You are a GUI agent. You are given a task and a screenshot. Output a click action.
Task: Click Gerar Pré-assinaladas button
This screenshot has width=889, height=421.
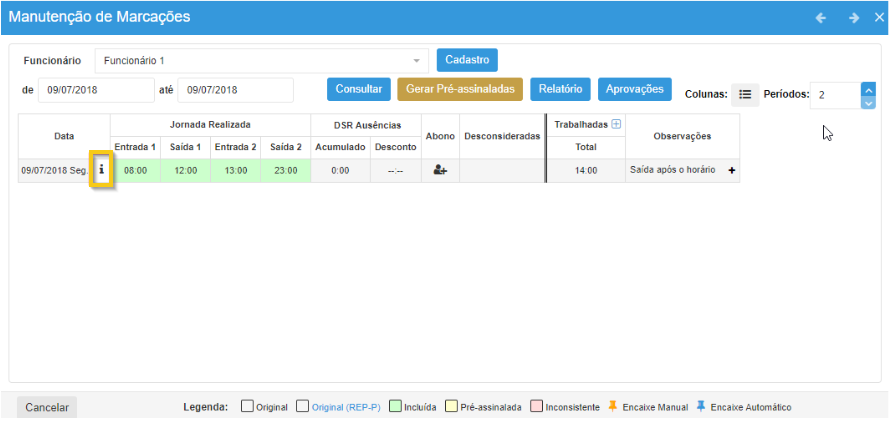(460, 89)
